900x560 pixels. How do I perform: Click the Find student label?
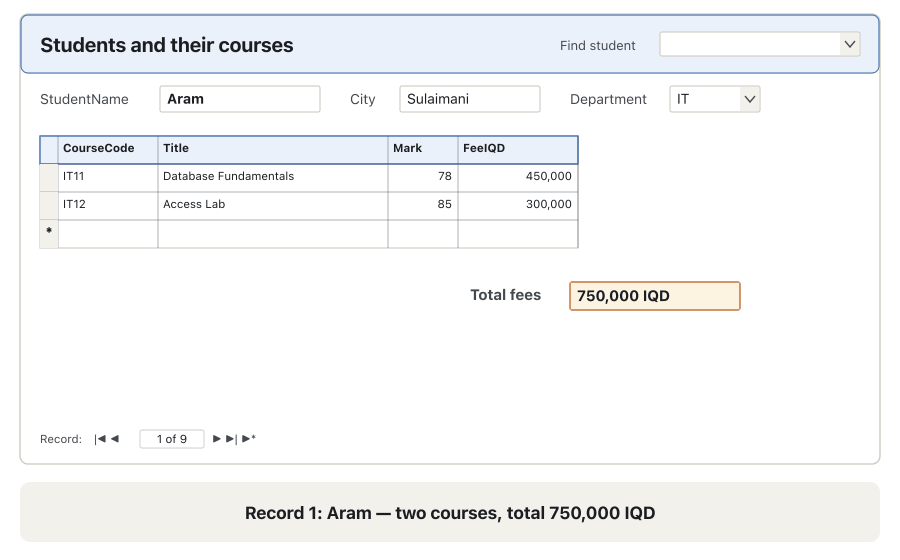click(x=598, y=45)
